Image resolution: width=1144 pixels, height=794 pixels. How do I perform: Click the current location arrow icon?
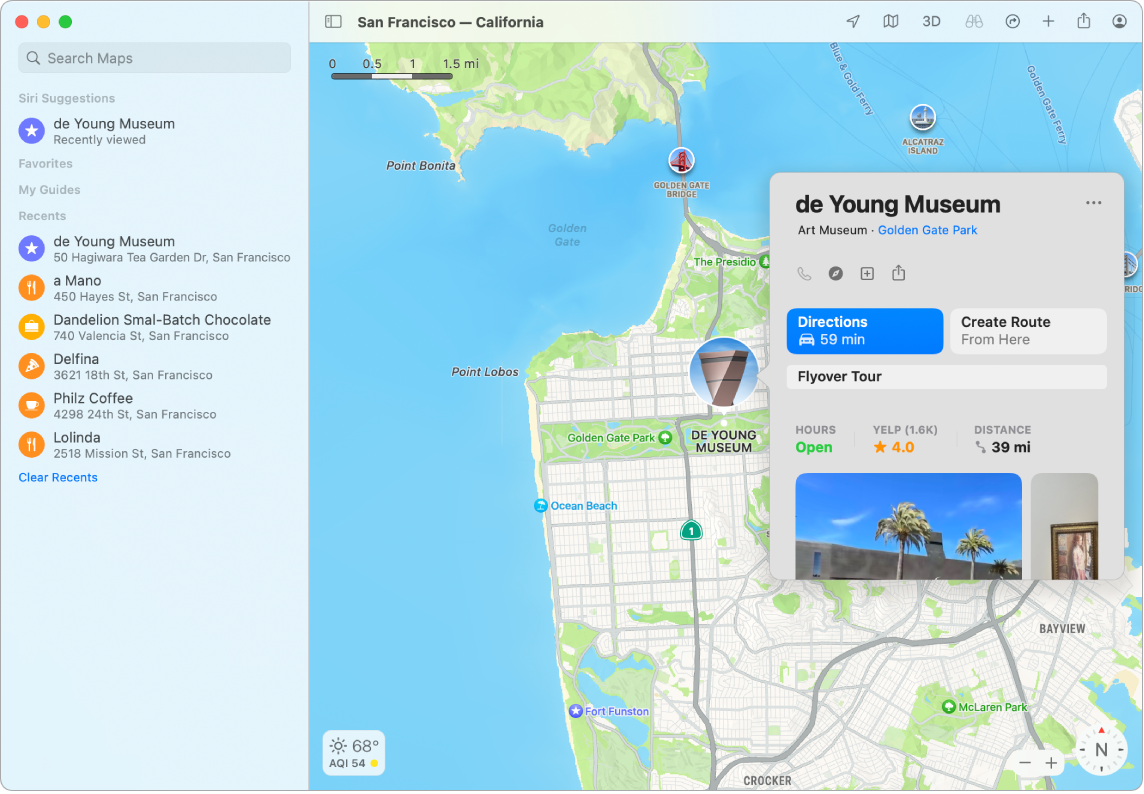tap(853, 21)
